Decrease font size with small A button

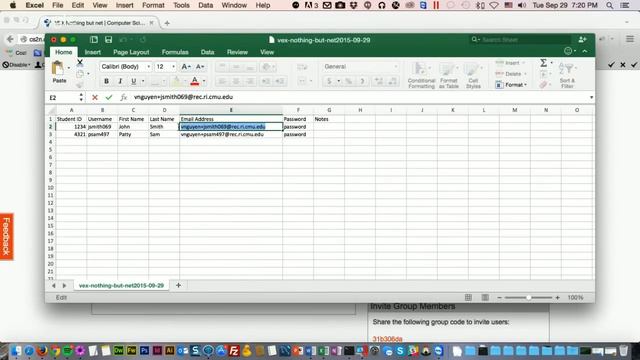click(200, 67)
